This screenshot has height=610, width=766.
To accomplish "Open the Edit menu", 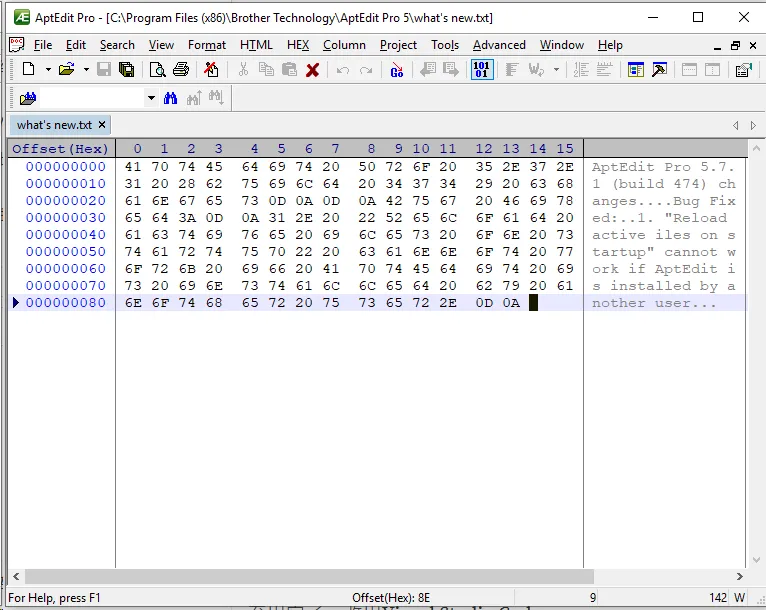I will [x=76, y=45].
